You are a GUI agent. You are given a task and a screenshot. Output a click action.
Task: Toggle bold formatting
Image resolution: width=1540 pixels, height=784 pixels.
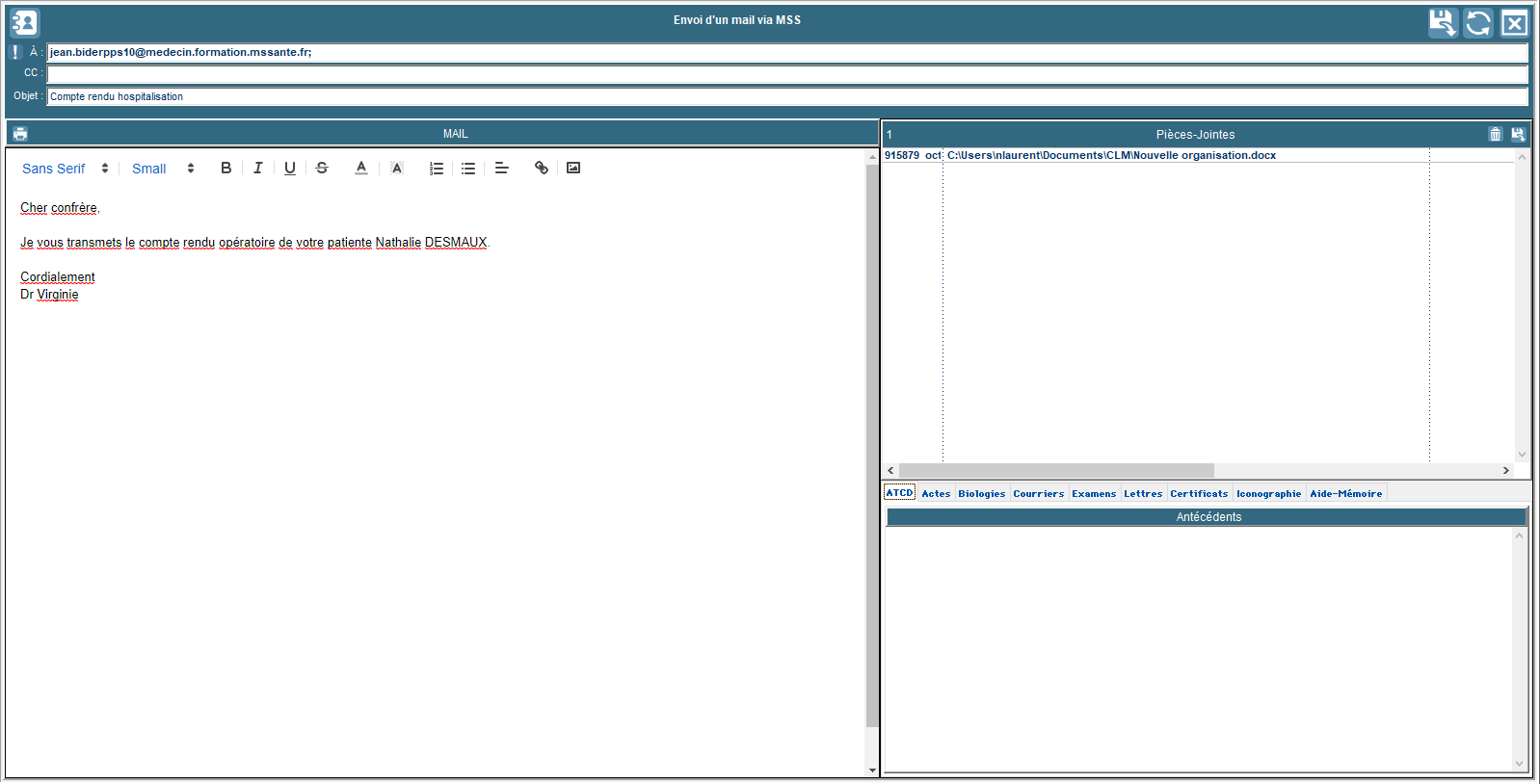pos(226,168)
